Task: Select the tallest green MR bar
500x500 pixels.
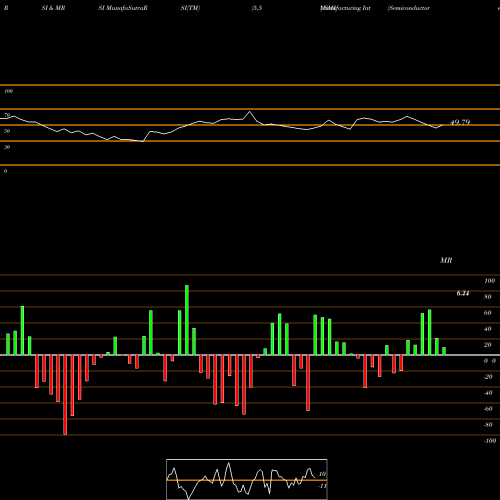Action: (187, 320)
